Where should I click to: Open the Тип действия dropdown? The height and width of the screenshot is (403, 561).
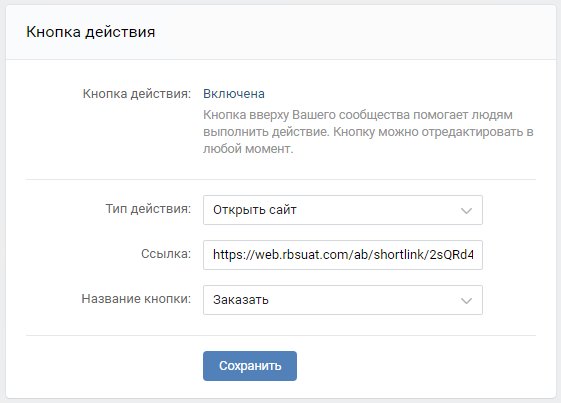[343, 210]
